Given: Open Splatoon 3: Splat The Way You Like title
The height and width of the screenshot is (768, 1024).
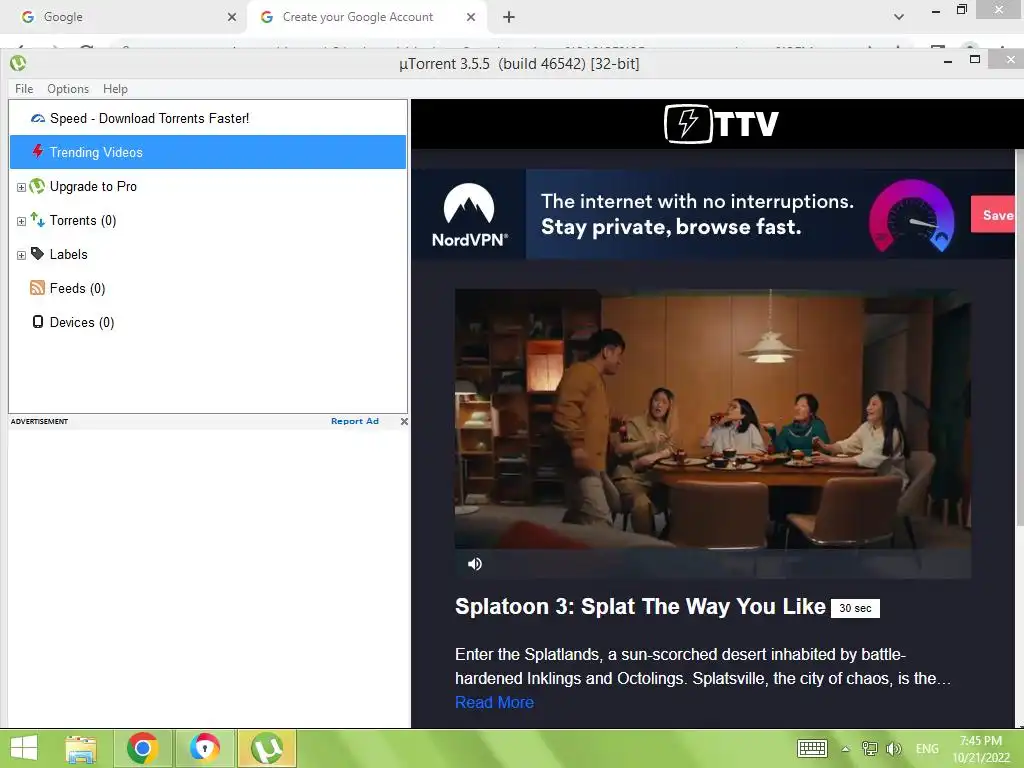Looking at the screenshot, I should pyautogui.click(x=640, y=607).
